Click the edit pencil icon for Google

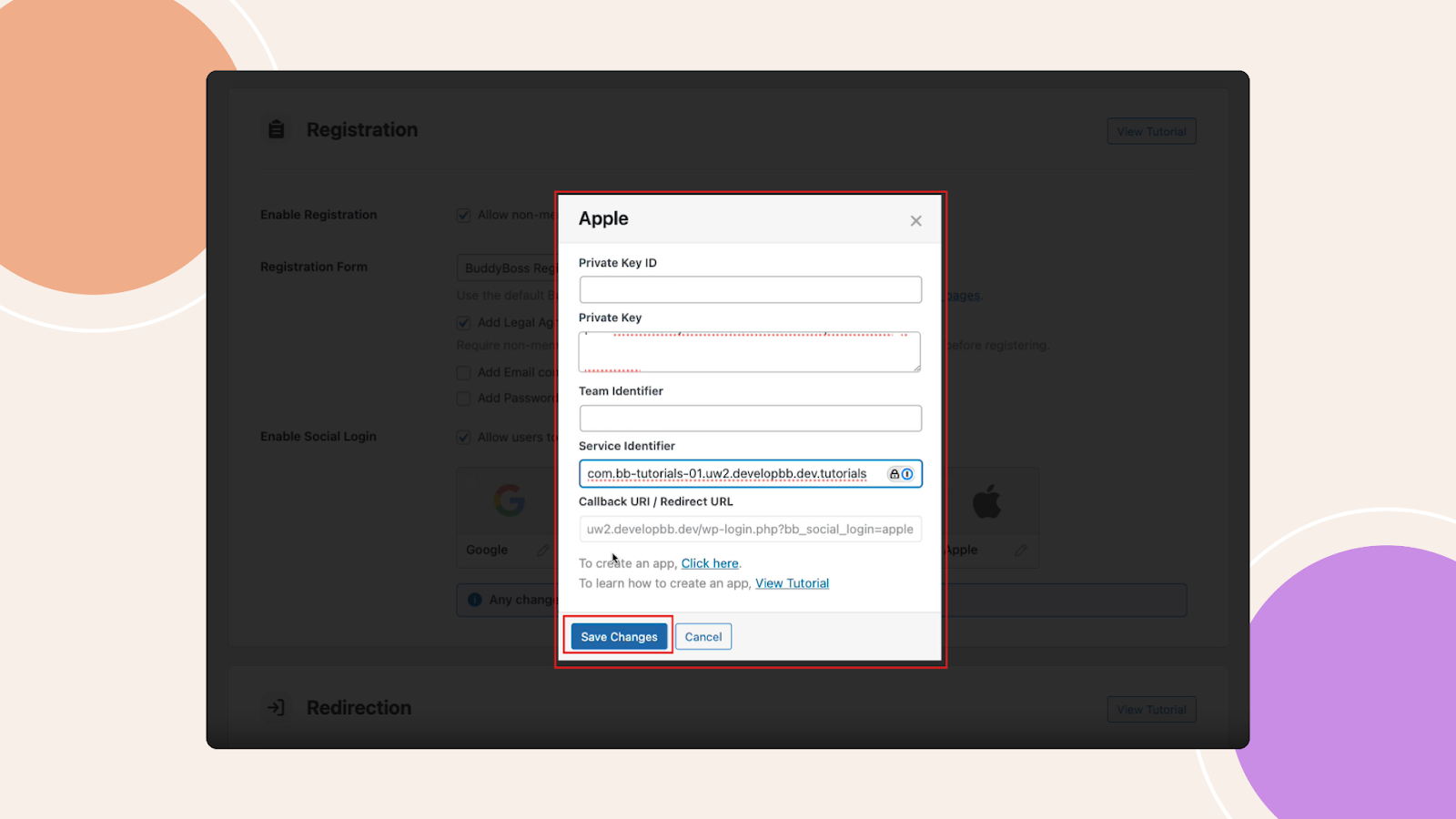[x=543, y=550]
